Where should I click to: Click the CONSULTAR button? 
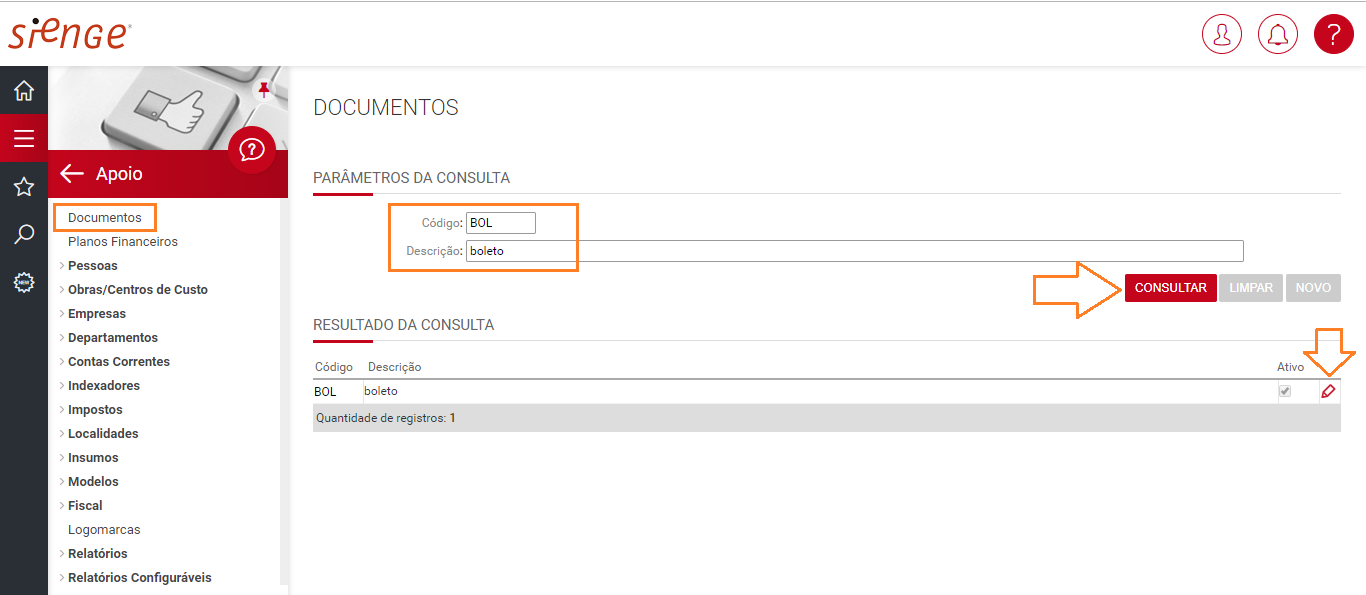click(1171, 288)
